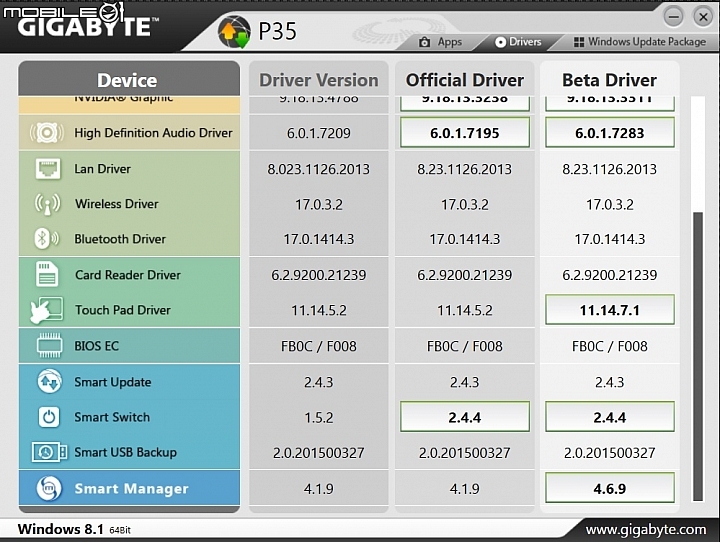Select the Touch Pad Driver label
The height and width of the screenshot is (542, 720).
(x=123, y=310)
